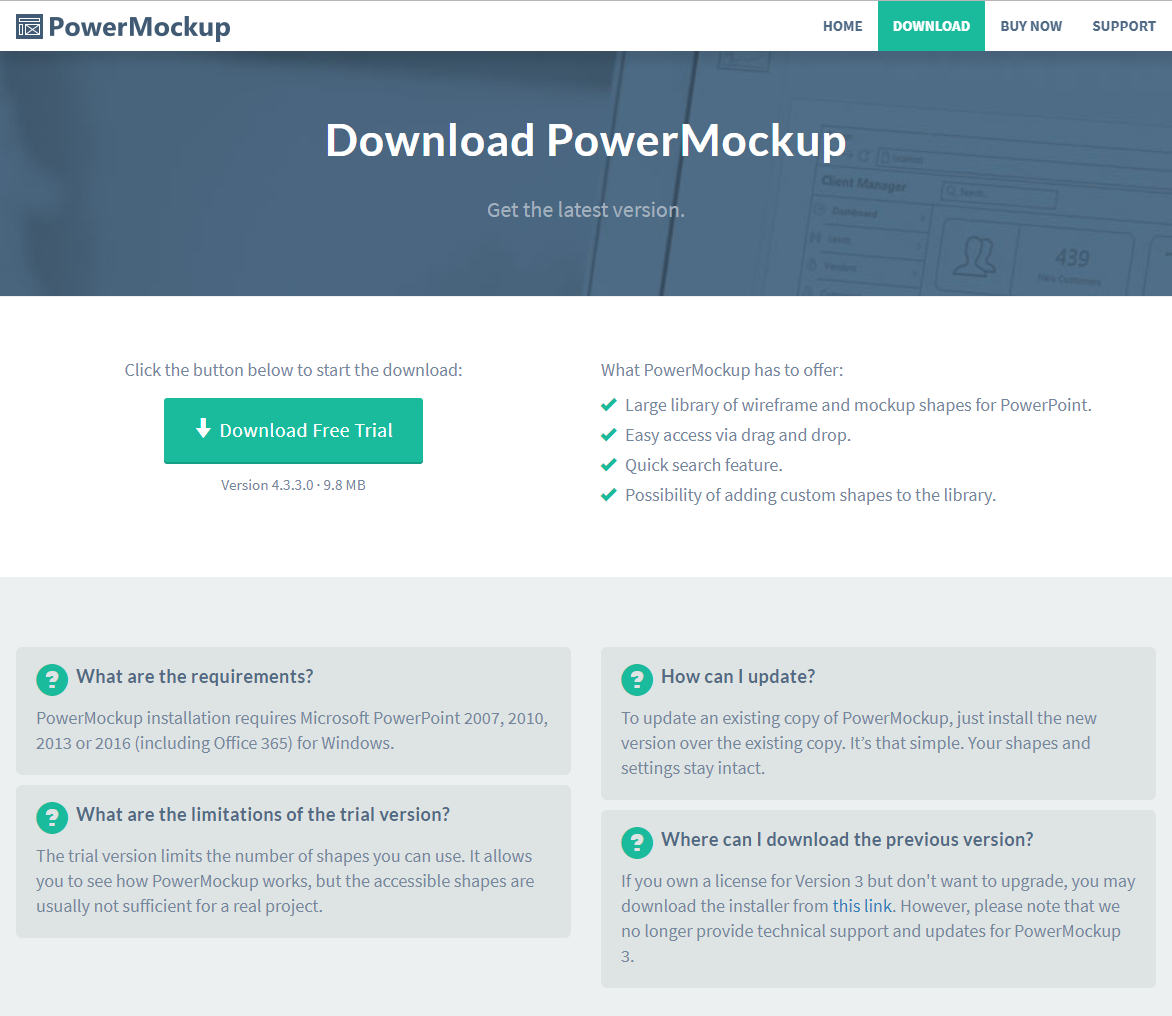The image size is (1172, 1016).
Task: Click 'How can I update?' heading
Action: (738, 677)
